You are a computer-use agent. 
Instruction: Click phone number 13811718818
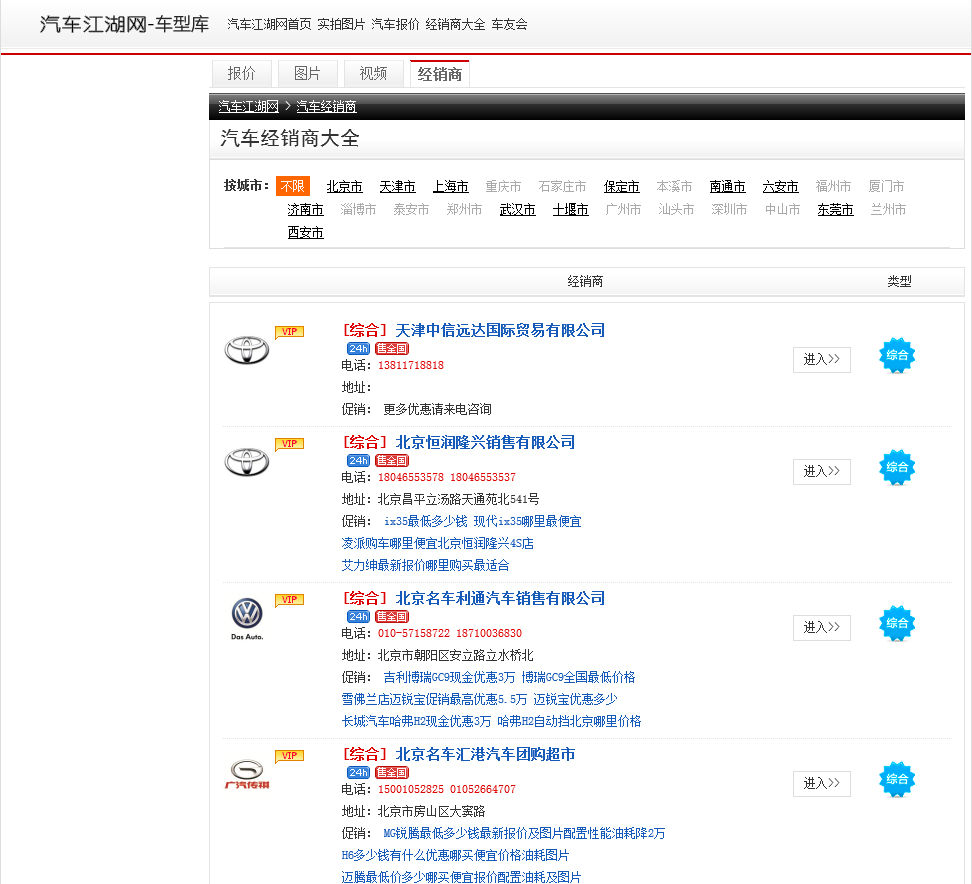411,366
